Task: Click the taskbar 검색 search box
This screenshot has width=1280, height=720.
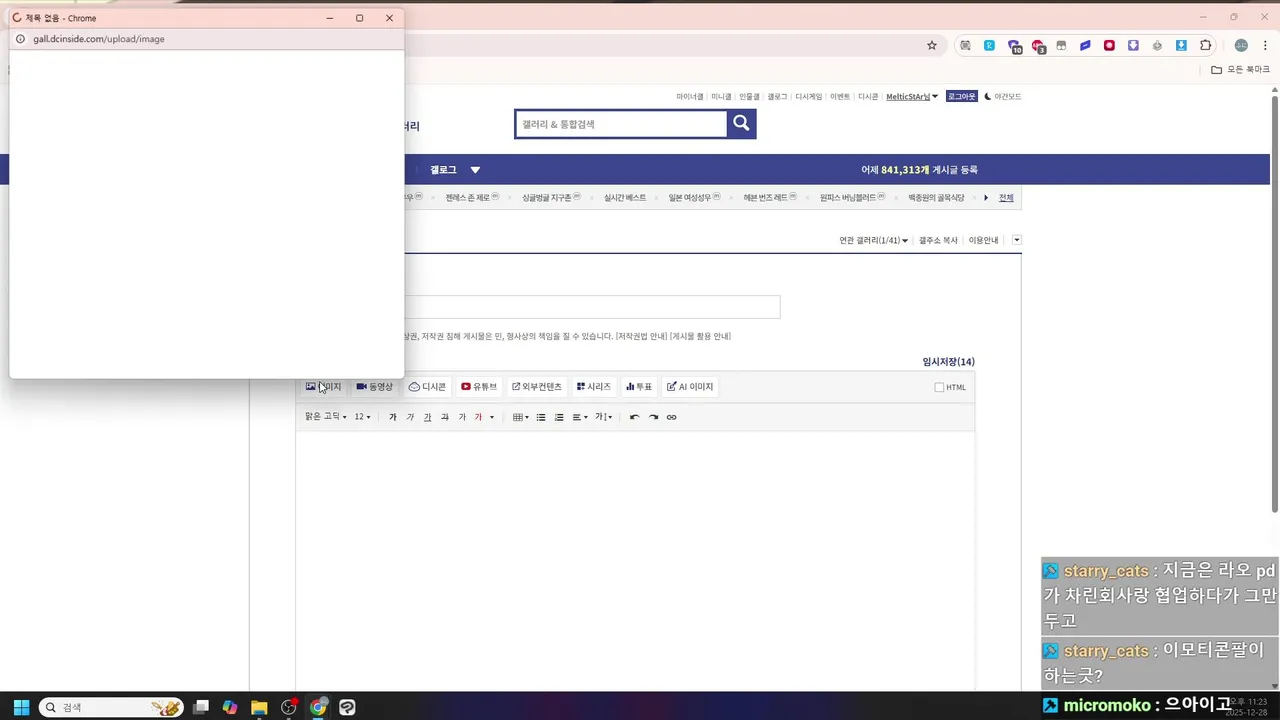Action: [111, 707]
